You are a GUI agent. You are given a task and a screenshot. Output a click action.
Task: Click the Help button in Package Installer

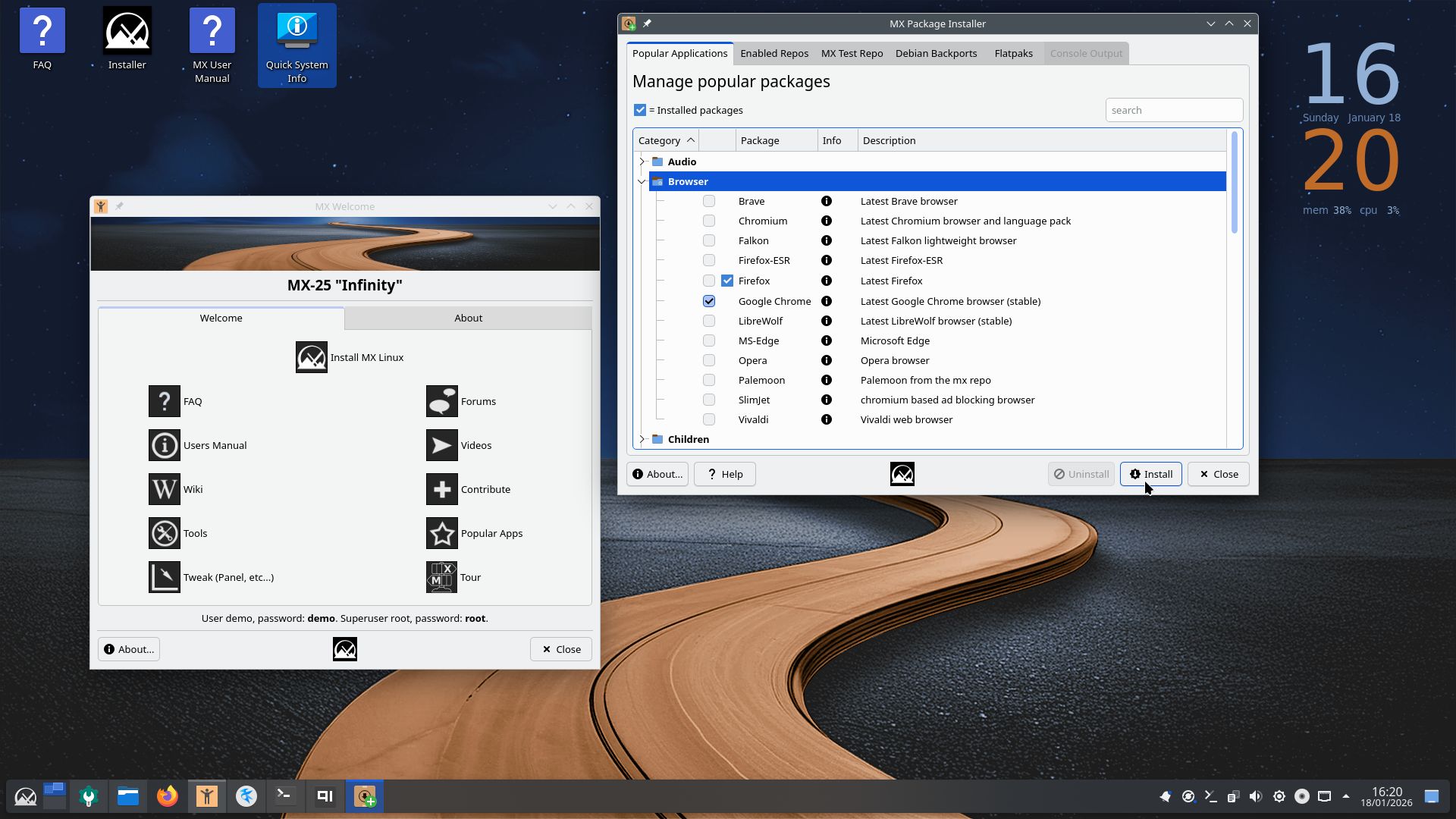(x=724, y=474)
